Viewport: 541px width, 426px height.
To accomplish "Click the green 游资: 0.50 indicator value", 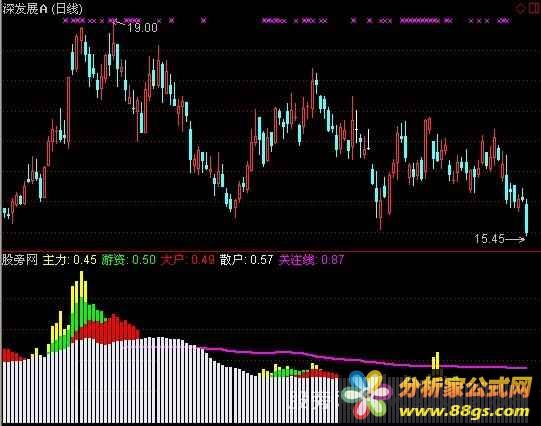I will point(129,260).
